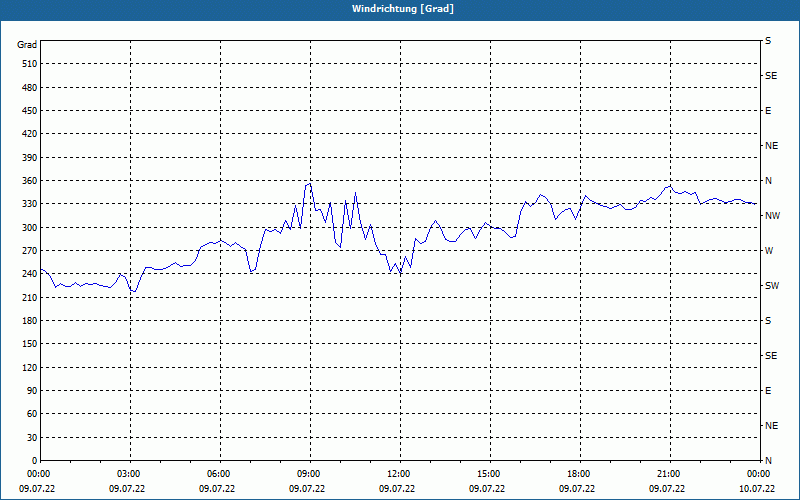800x500 pixels.
Task: Click the 09:00 time label
Action: pos(308,473)
